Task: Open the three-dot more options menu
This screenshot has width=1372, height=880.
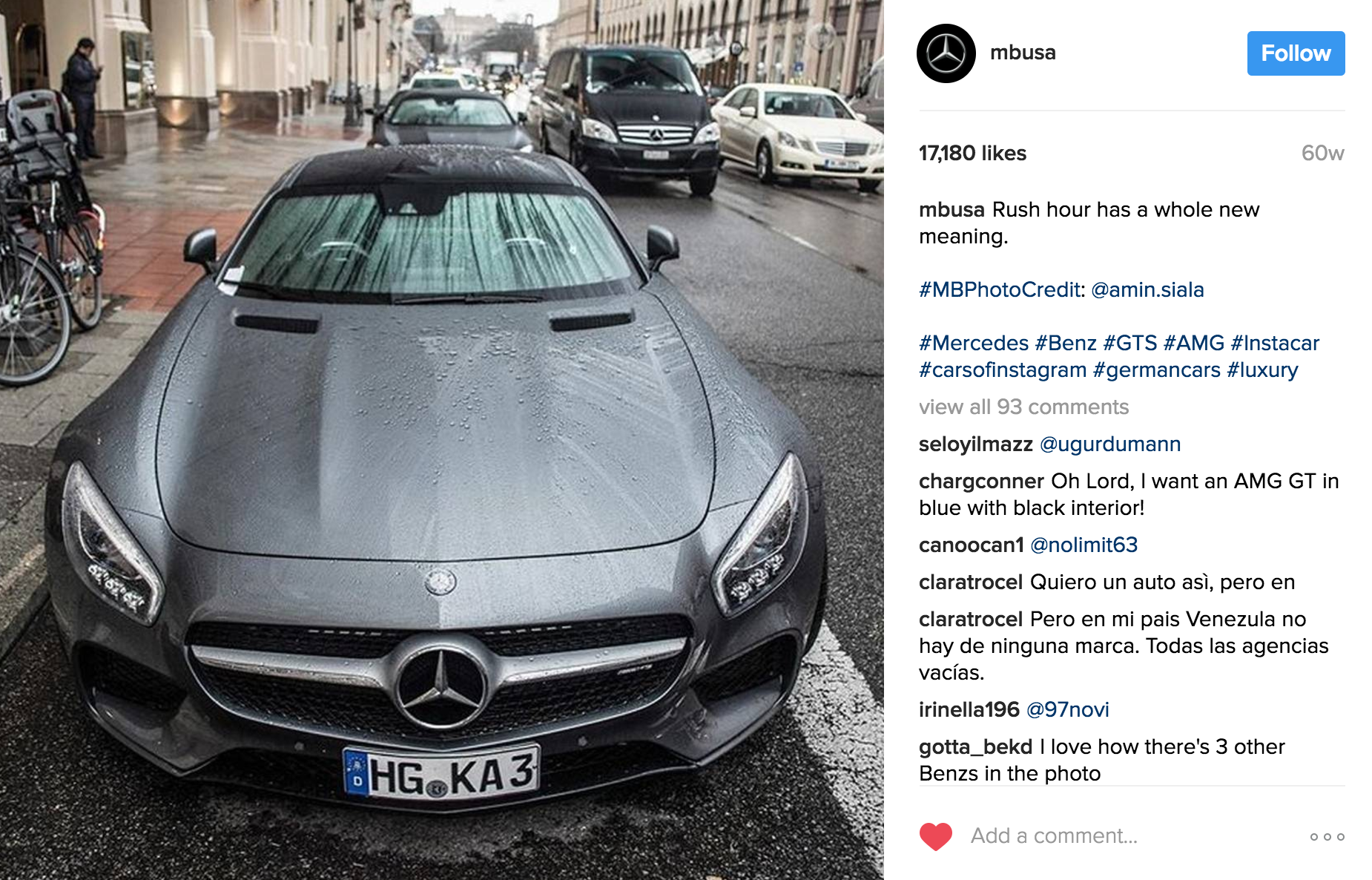Action: (x=1327, y=837)
